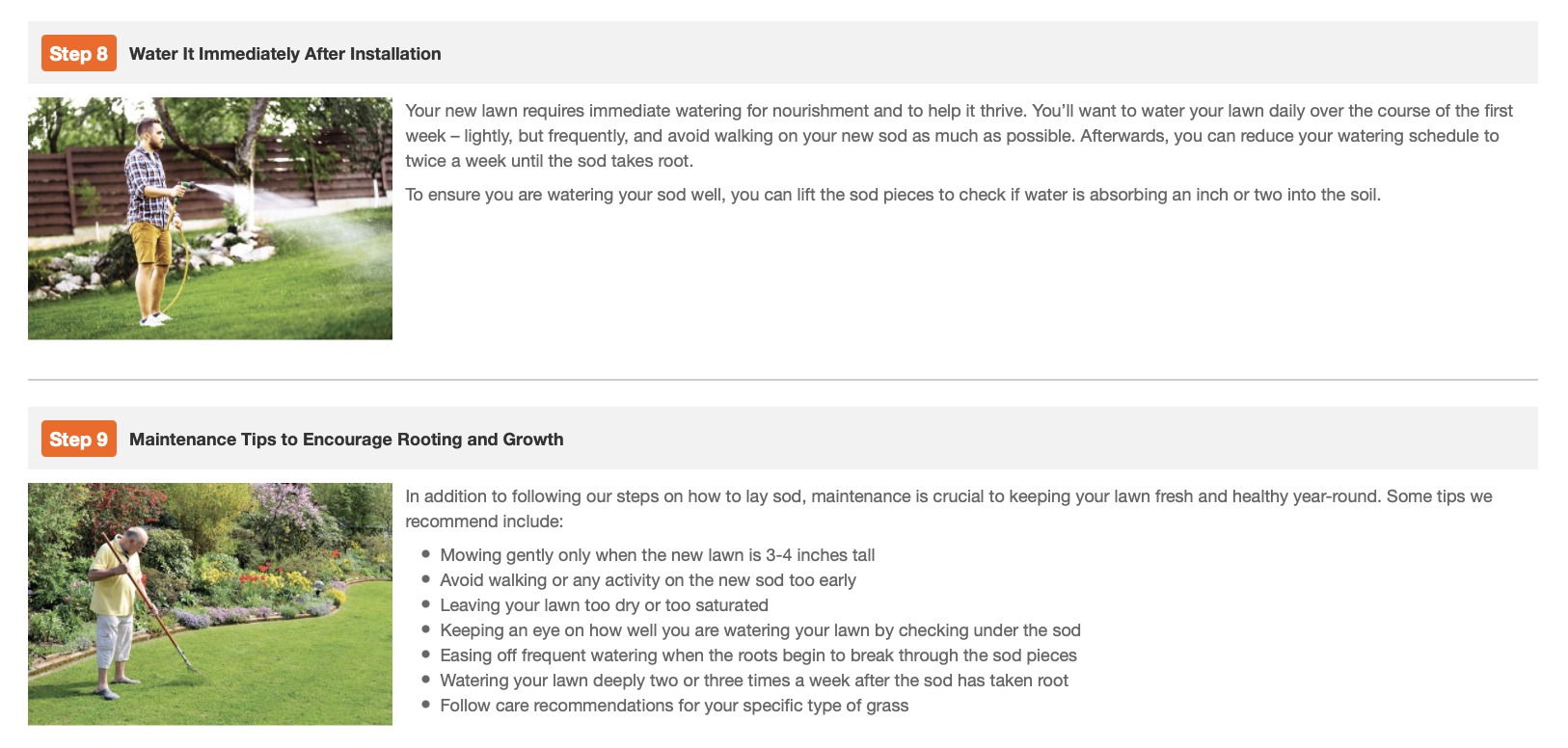Open the photo of man watering lawn
Image resolution: width=1568 pixels, height=748 pixels.
click(210, 219)
